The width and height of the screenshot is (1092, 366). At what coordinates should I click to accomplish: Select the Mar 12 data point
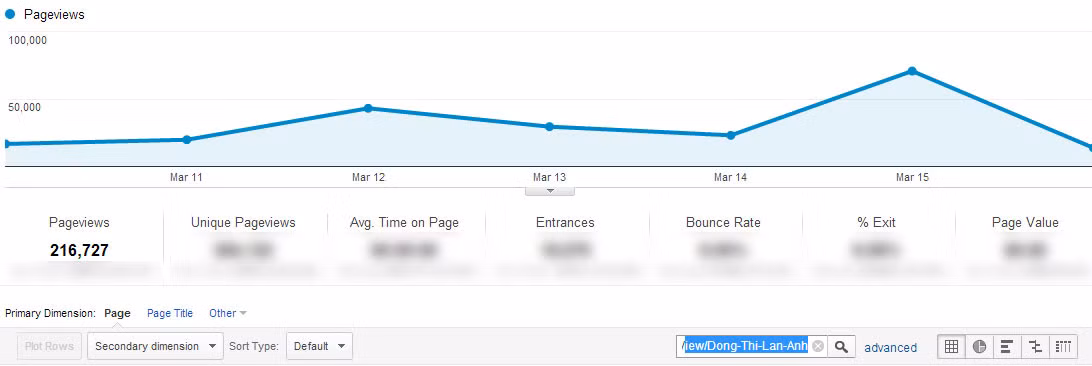(x=368, y=109)
